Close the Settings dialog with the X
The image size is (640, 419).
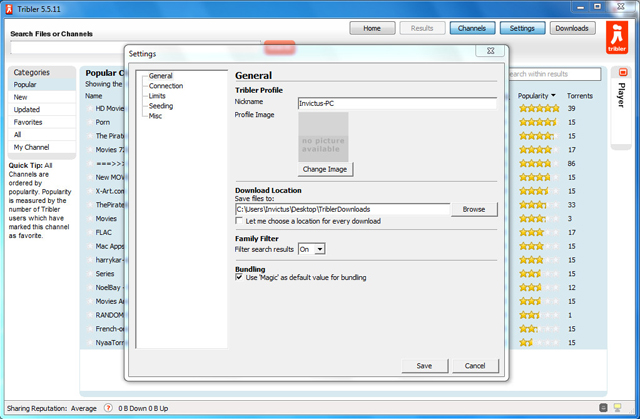click(488, 52)
